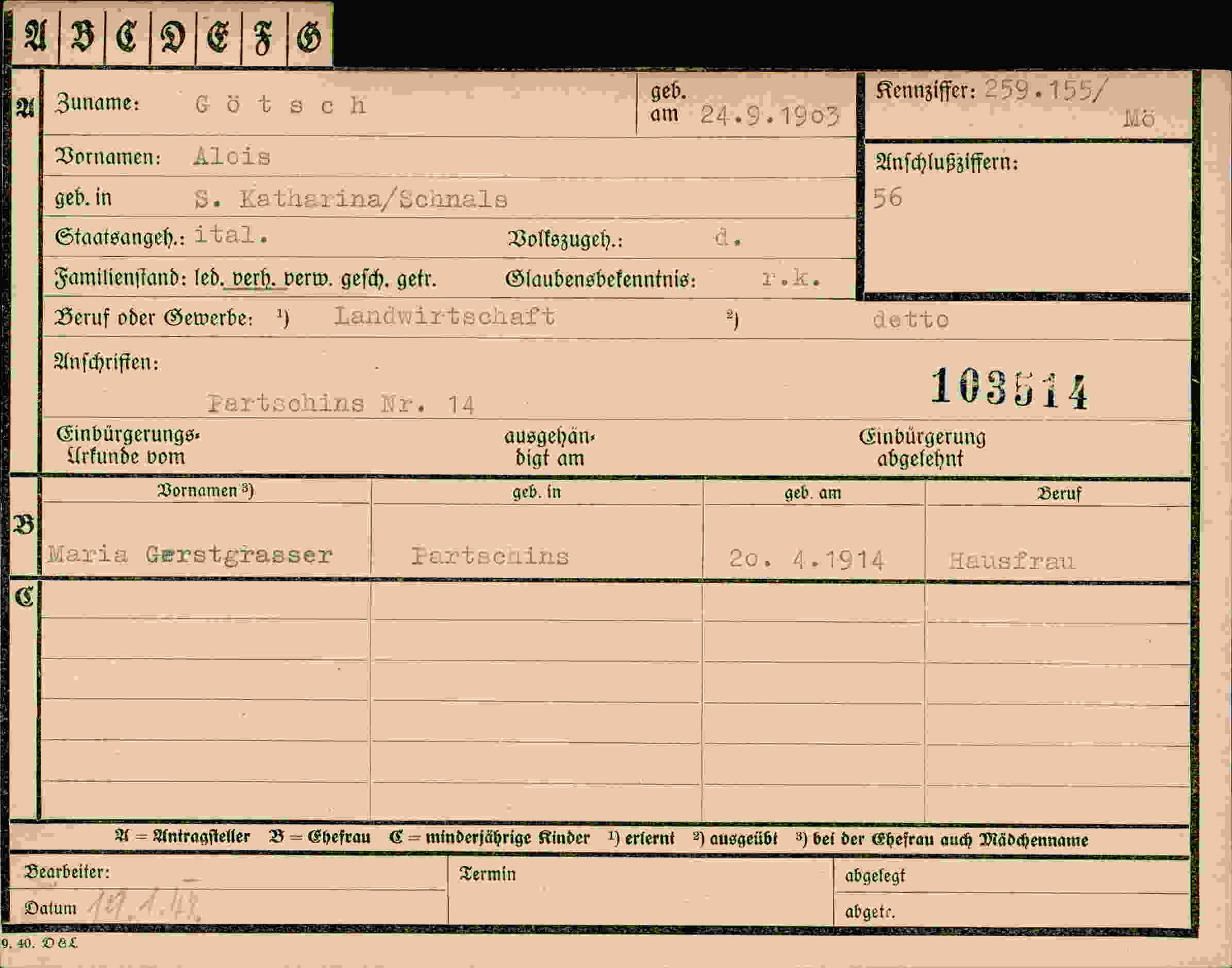Click wife's occupation 'Hausfrau'
This screenshot has height=968, width=1232.
coord(1011,561)
